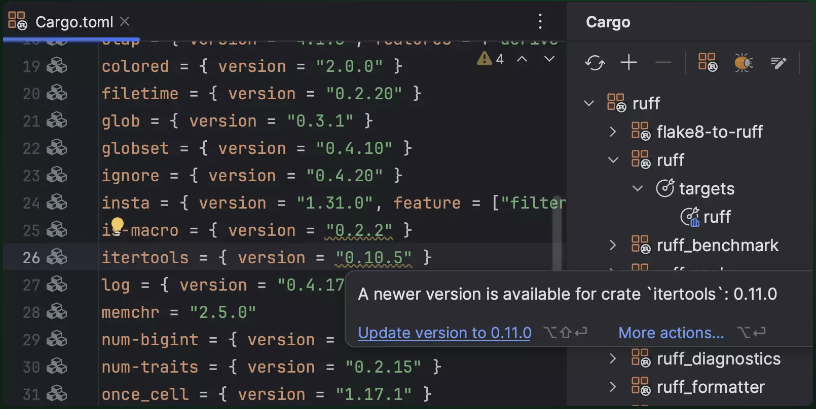Collapse the targets node

[637, 188]
